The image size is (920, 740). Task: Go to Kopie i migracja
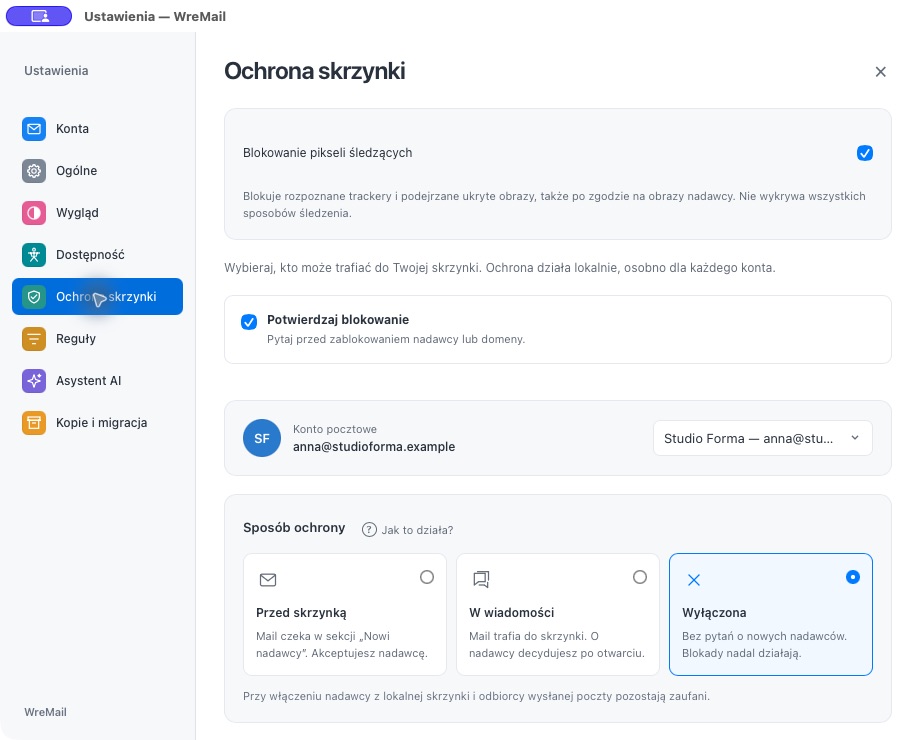pos(97,423)
